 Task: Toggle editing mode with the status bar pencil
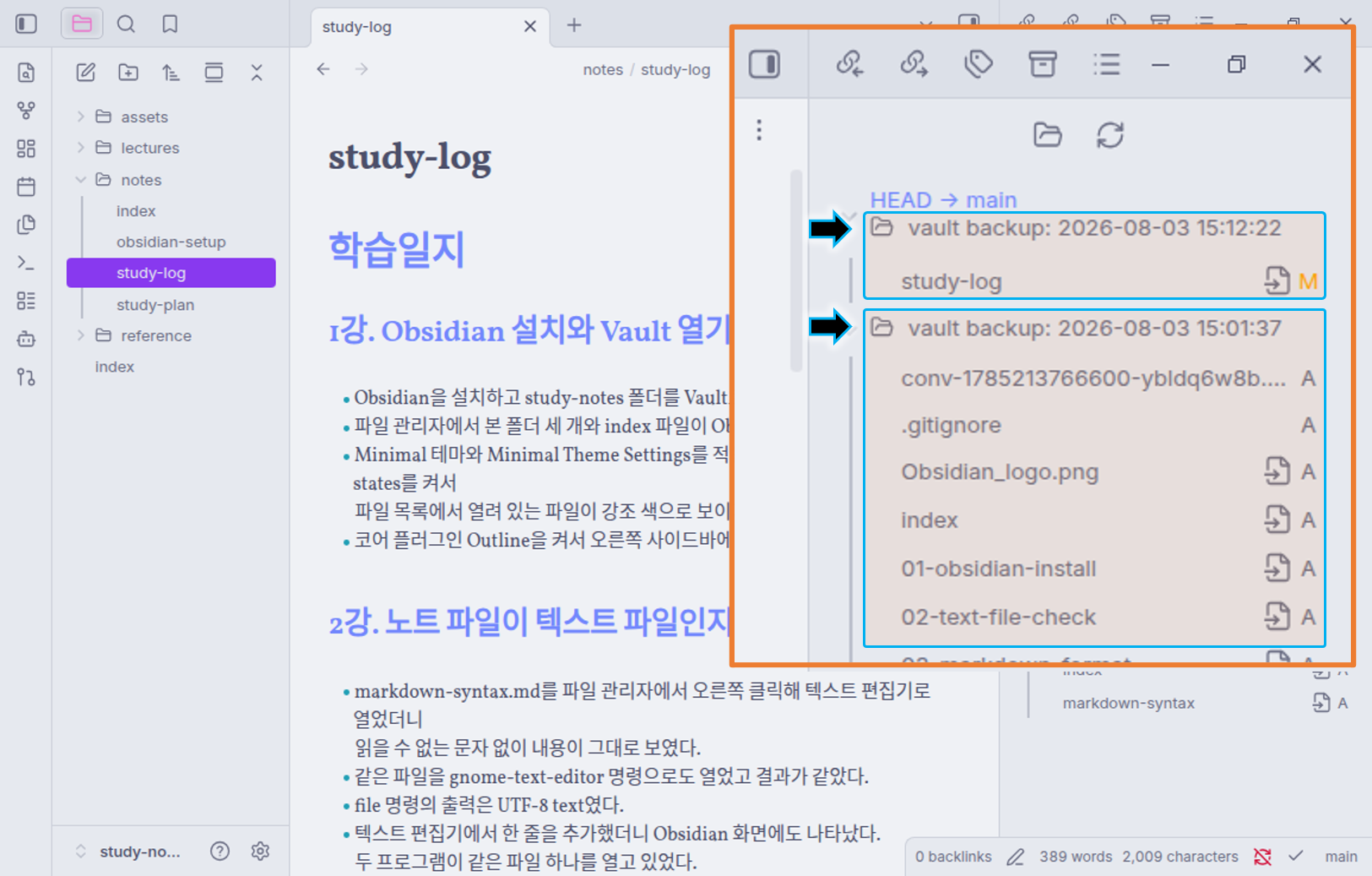click(1016, 857)
